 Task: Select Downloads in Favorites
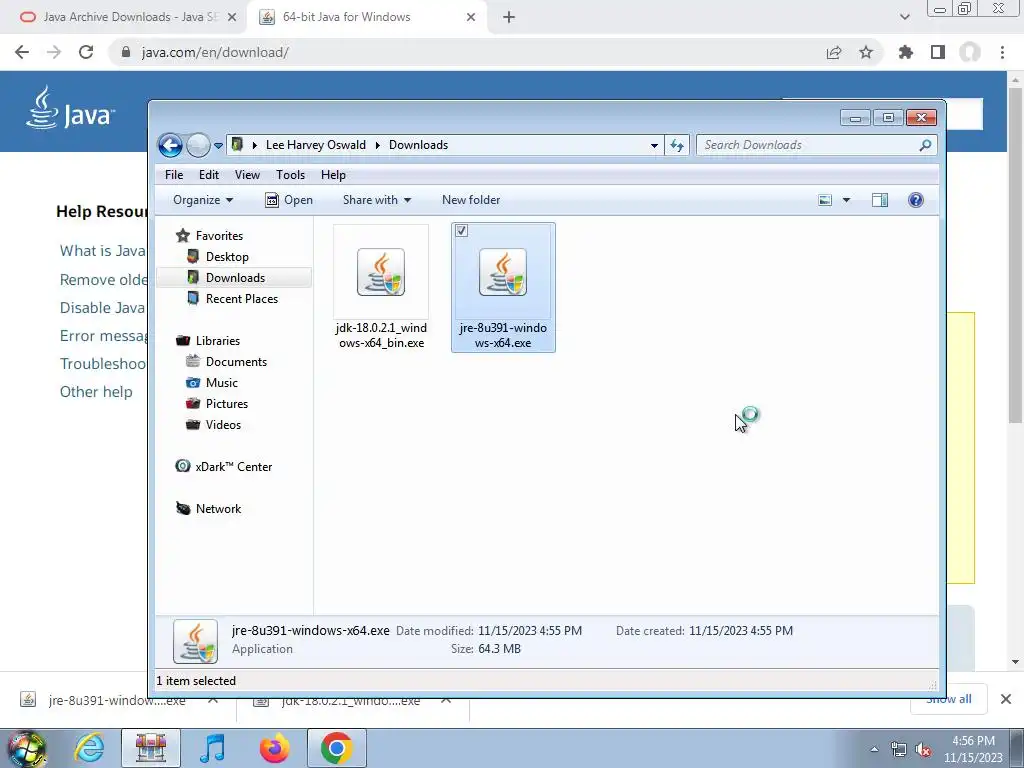(x=235, y=278)
